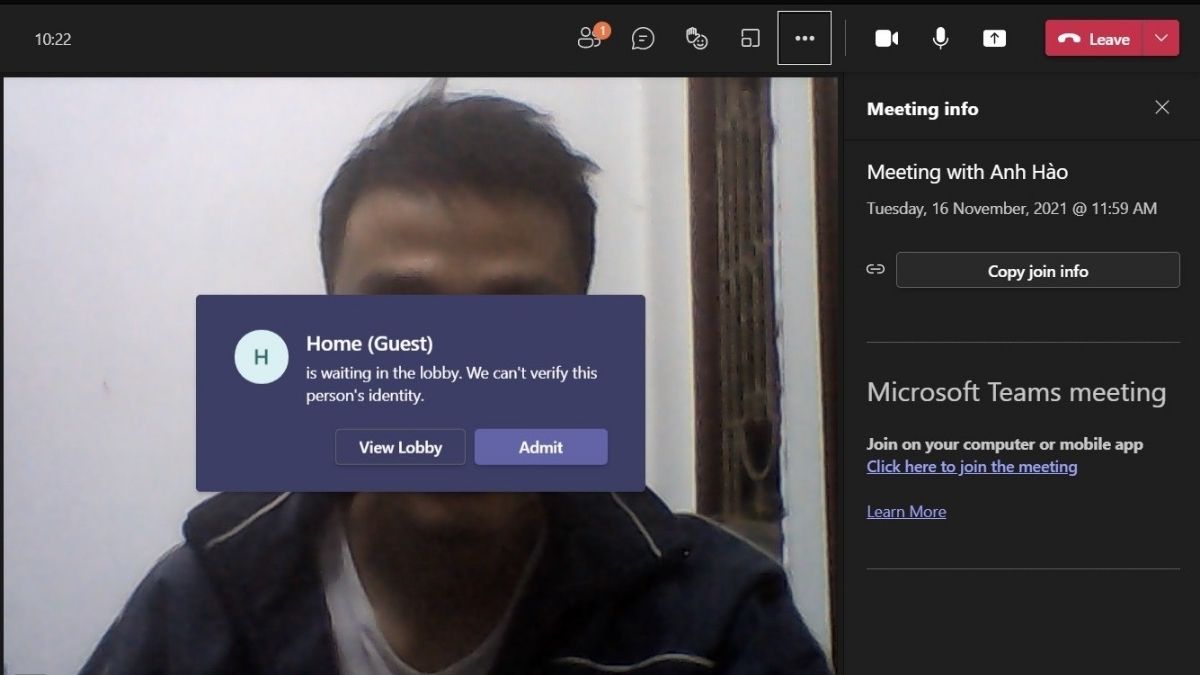Click the Home guest avatar circle
The image size is (1200, 675).
click(261, 357)
